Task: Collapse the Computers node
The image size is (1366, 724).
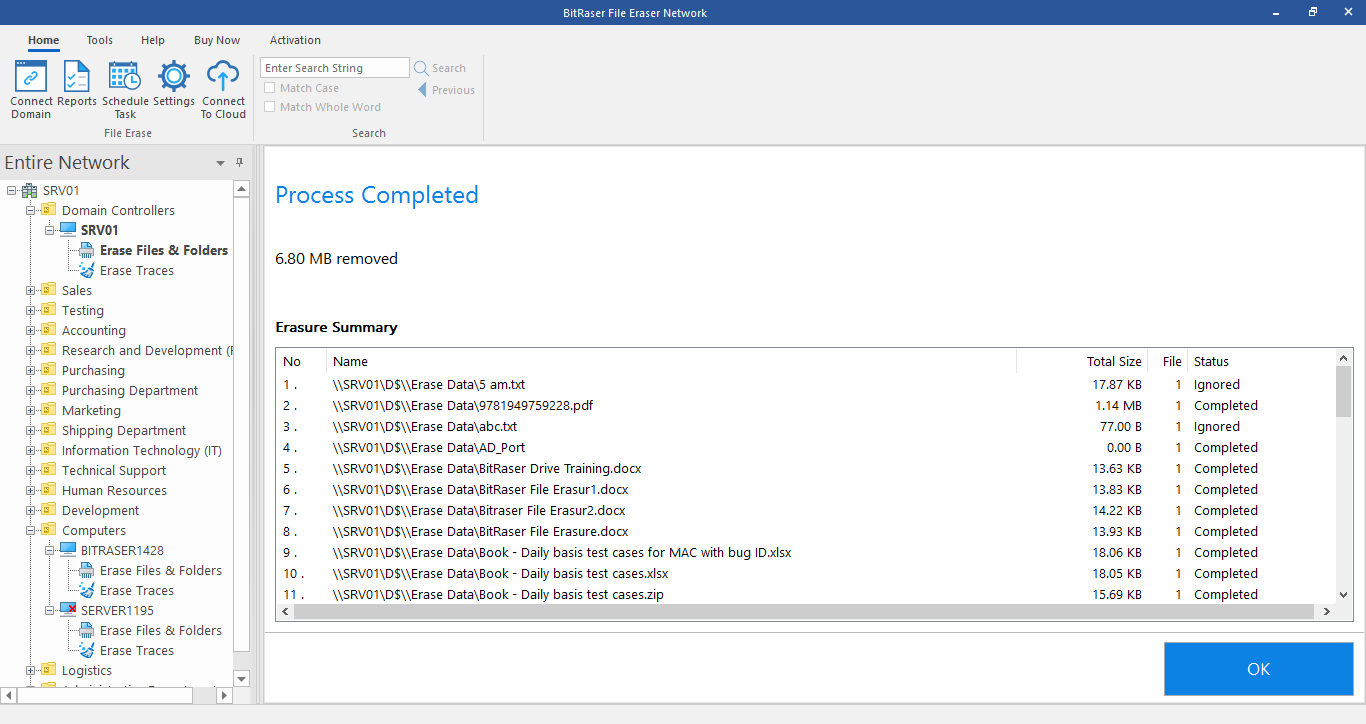Action: point(30,530)
